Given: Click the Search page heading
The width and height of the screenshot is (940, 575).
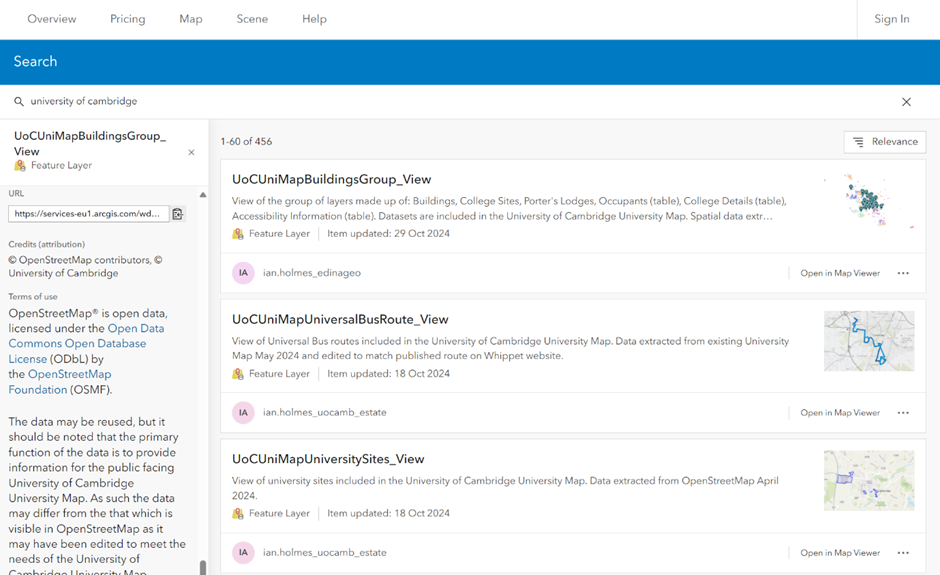Looking at the screenshot, I should (x=35, y=62).
